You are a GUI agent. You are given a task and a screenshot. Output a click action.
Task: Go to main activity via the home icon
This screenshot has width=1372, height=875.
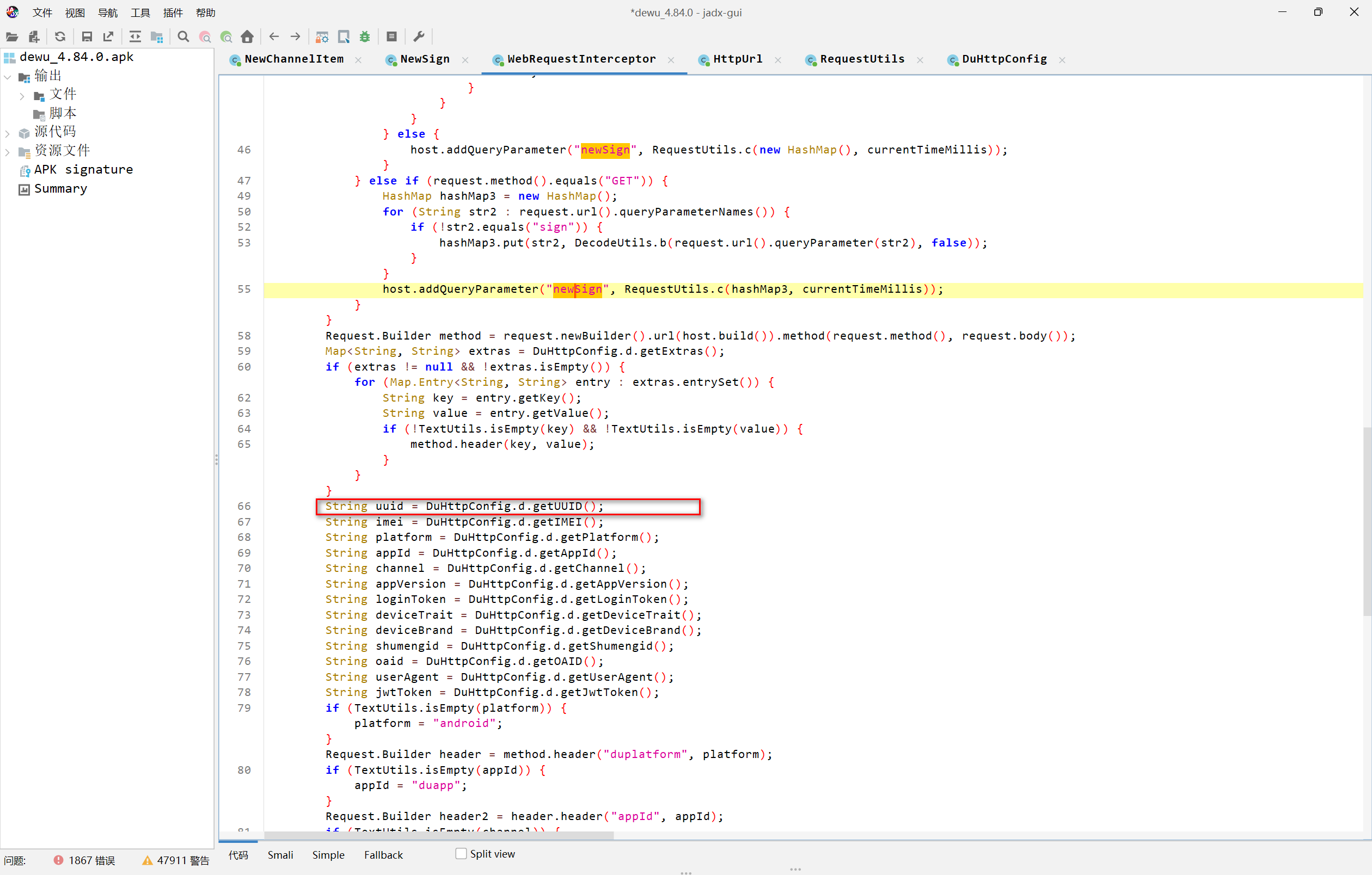tap(247, 37)
